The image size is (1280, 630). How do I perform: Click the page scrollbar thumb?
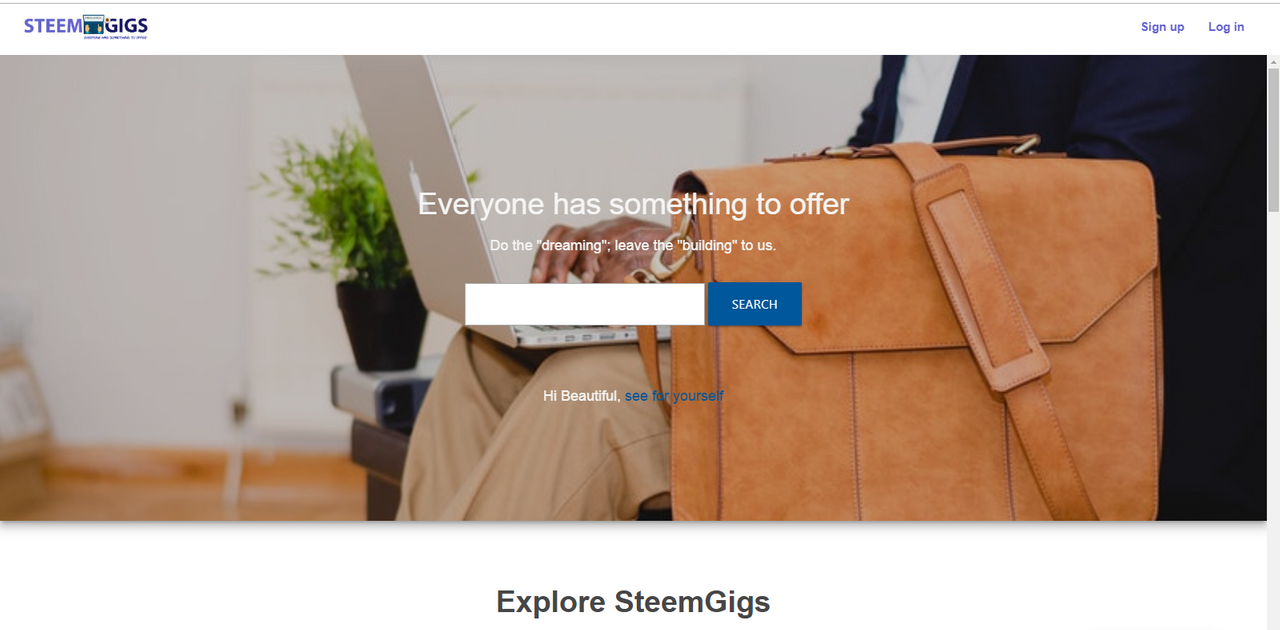(1273, 140)
